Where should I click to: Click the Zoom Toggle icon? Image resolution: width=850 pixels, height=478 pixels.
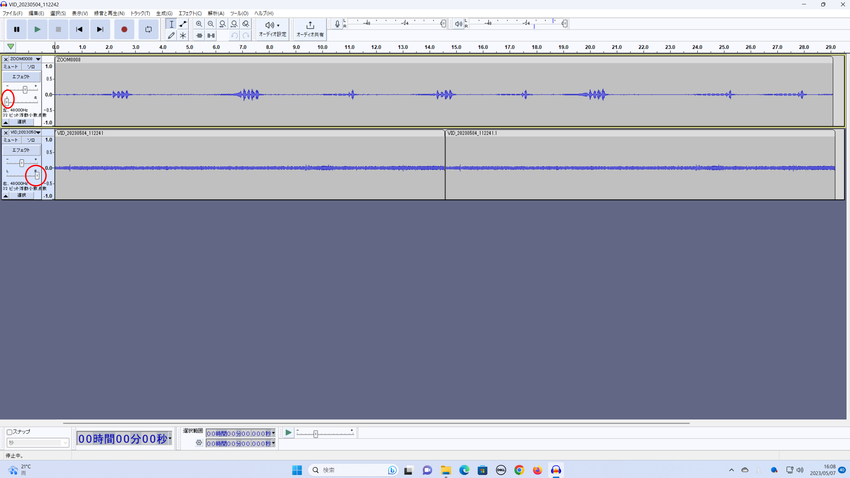[x=246, y=24]
